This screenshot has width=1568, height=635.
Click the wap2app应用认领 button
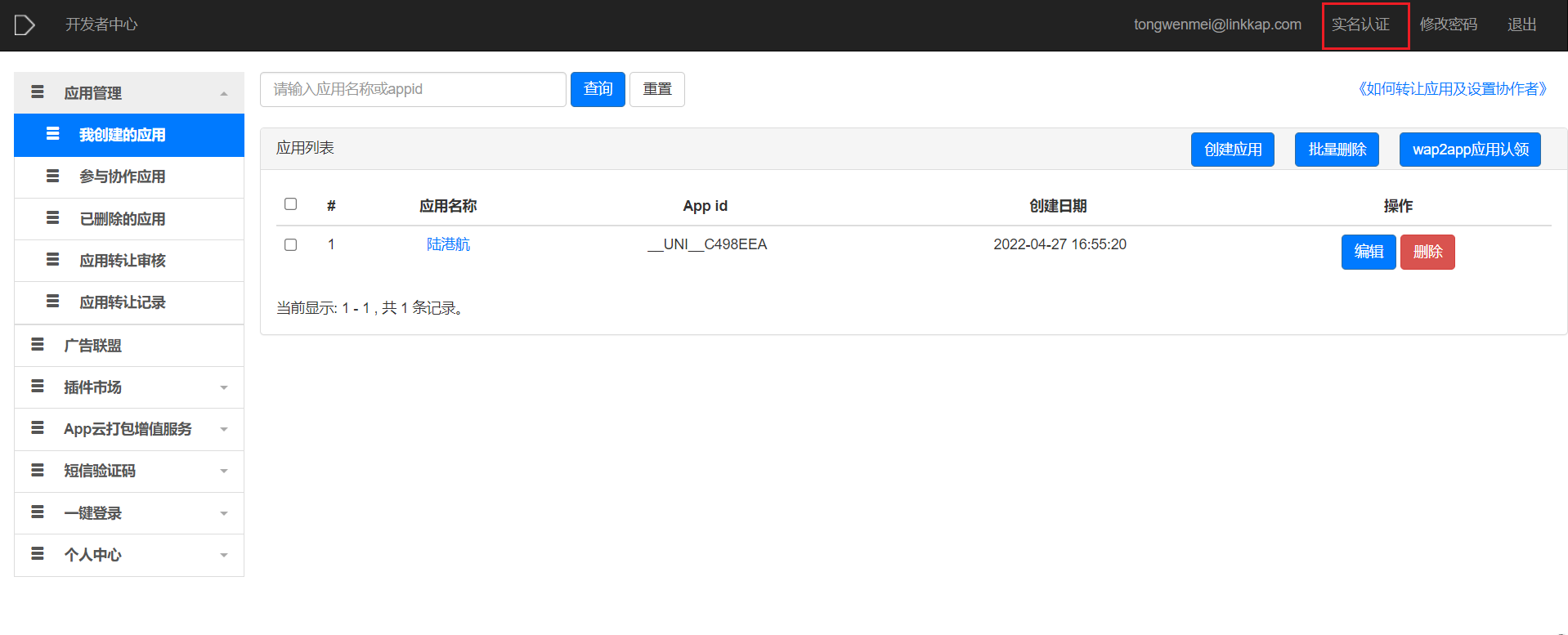(x=1470, y=150)
